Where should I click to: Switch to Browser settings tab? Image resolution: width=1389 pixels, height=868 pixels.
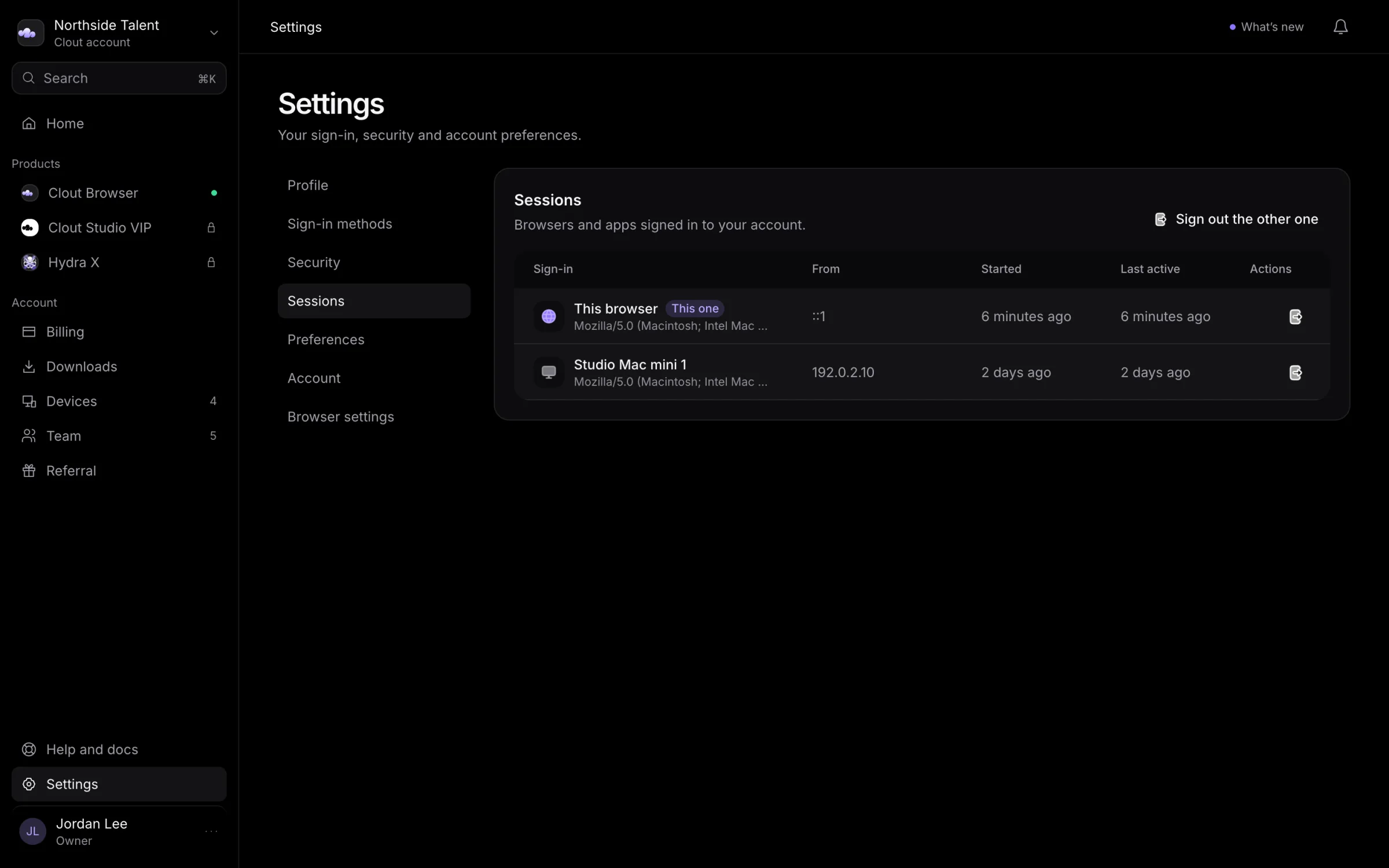374,417
